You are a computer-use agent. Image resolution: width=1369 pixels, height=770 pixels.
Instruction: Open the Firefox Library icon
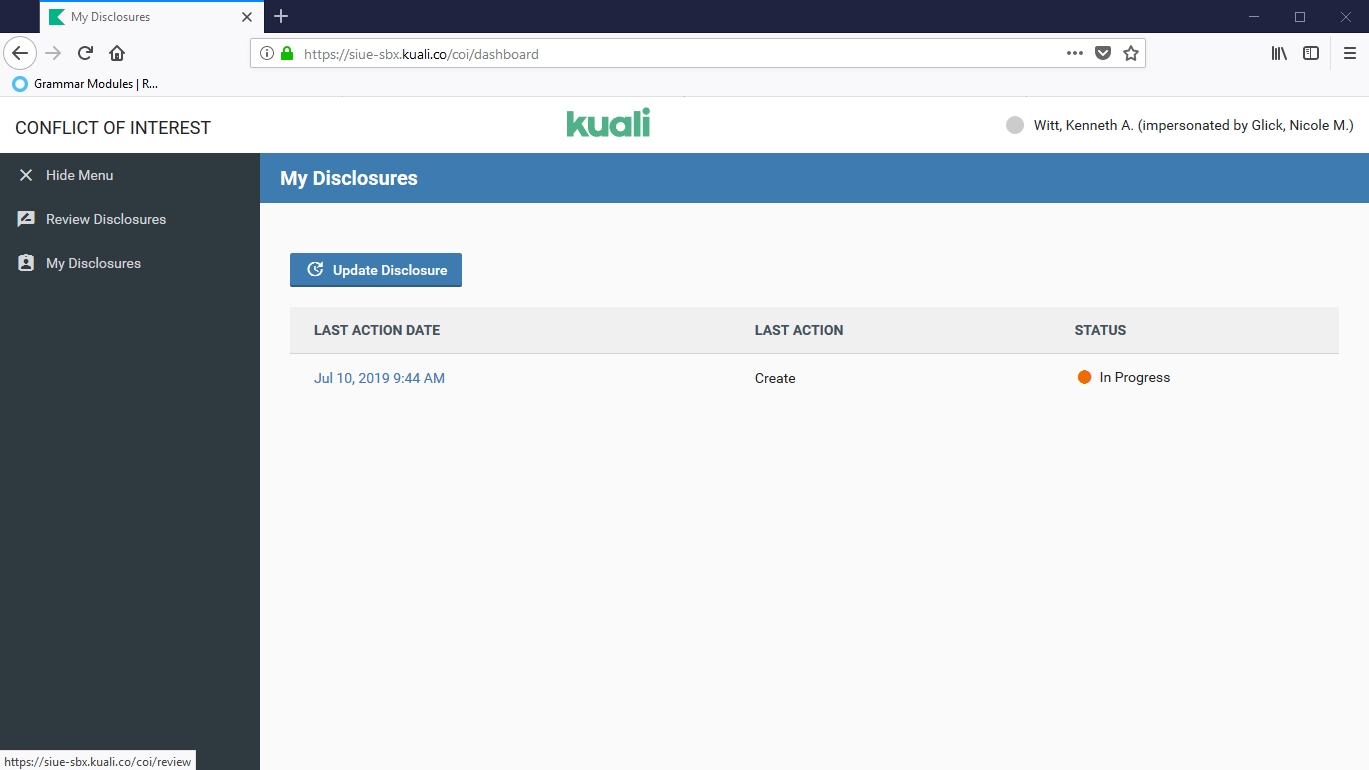(x=1279, y=54)
